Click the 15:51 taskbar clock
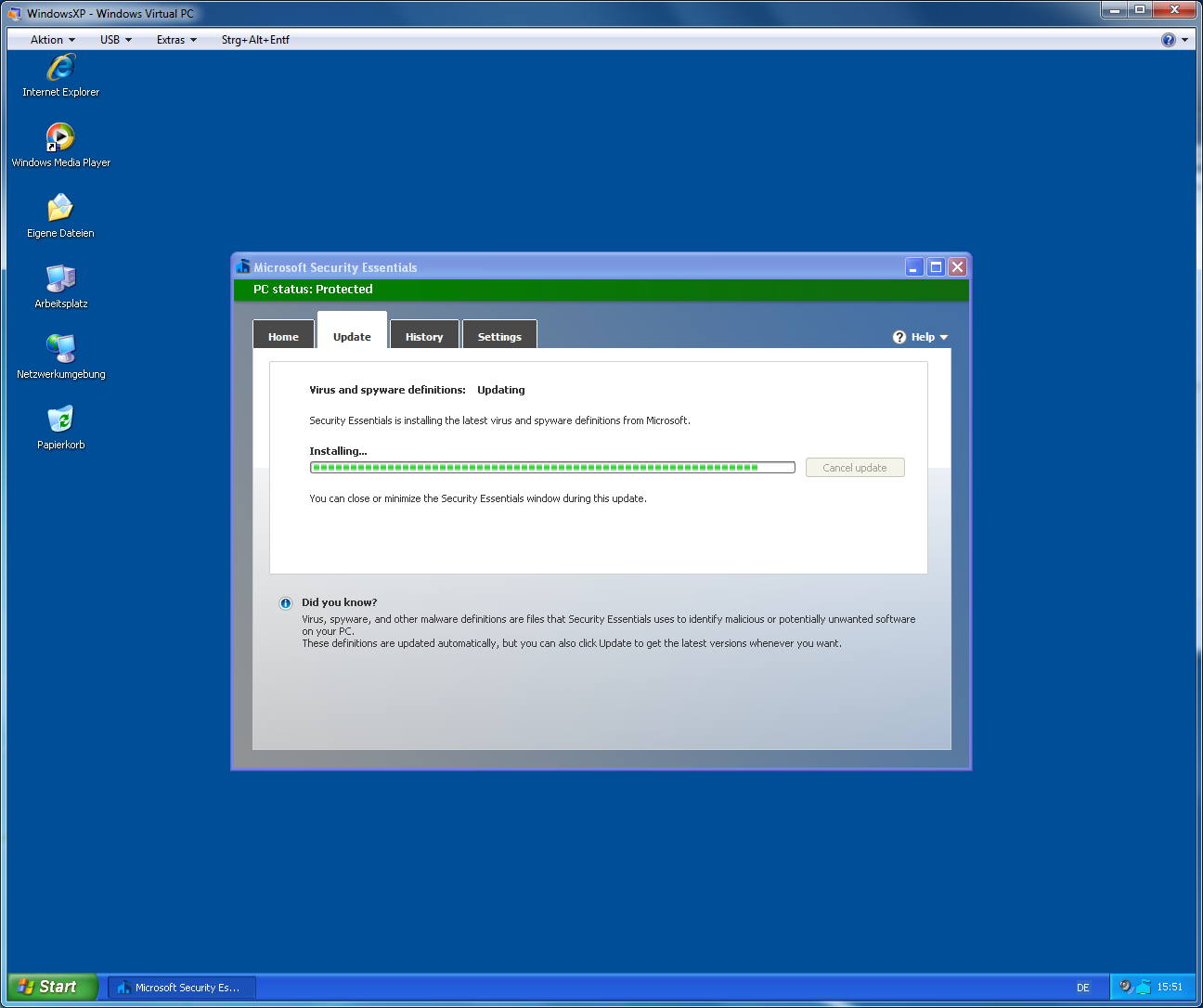Screen dimensions: 1203x1008 click(x=1170, y=987)
